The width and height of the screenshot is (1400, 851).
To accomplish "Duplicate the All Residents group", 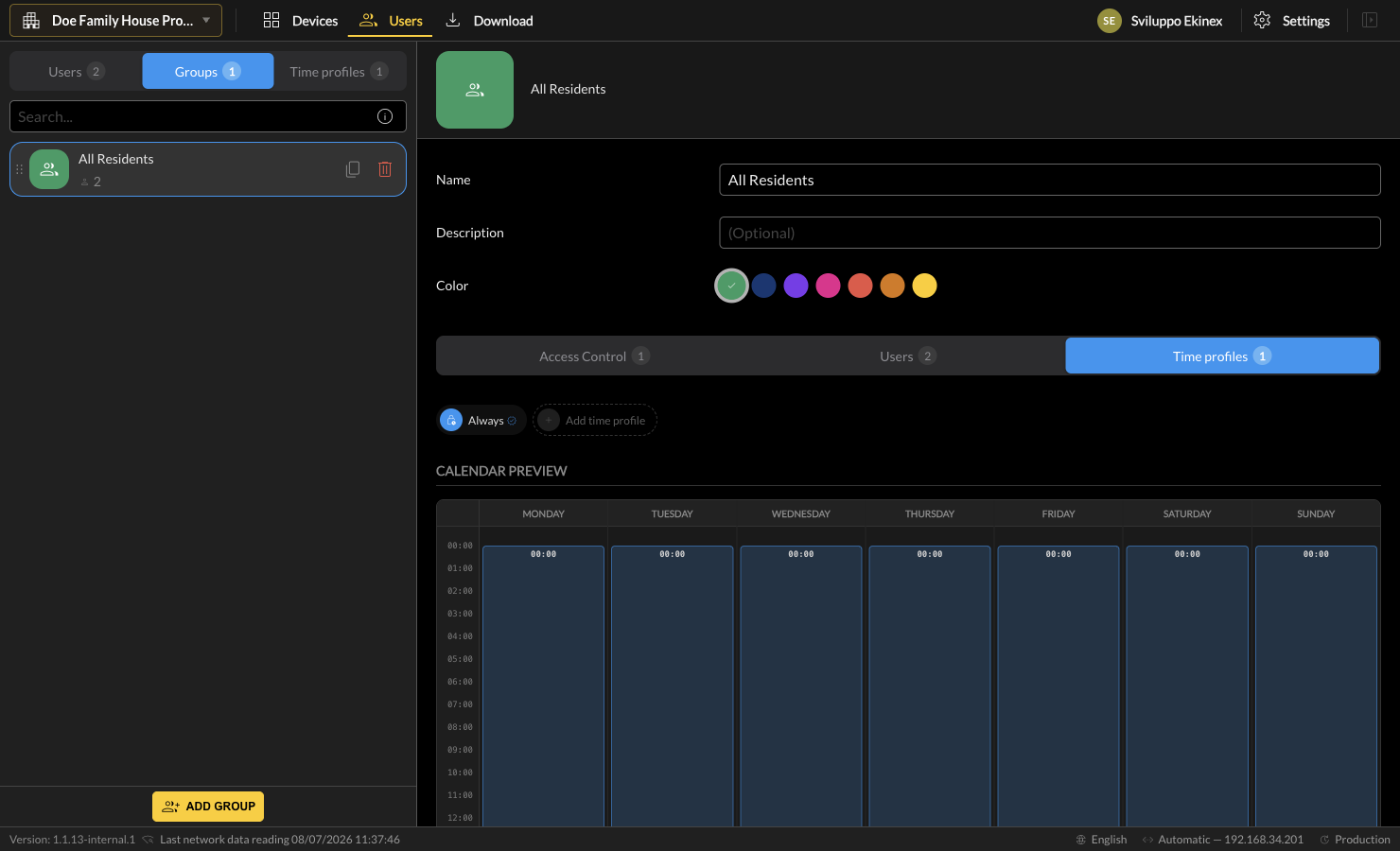I will 353,169.
